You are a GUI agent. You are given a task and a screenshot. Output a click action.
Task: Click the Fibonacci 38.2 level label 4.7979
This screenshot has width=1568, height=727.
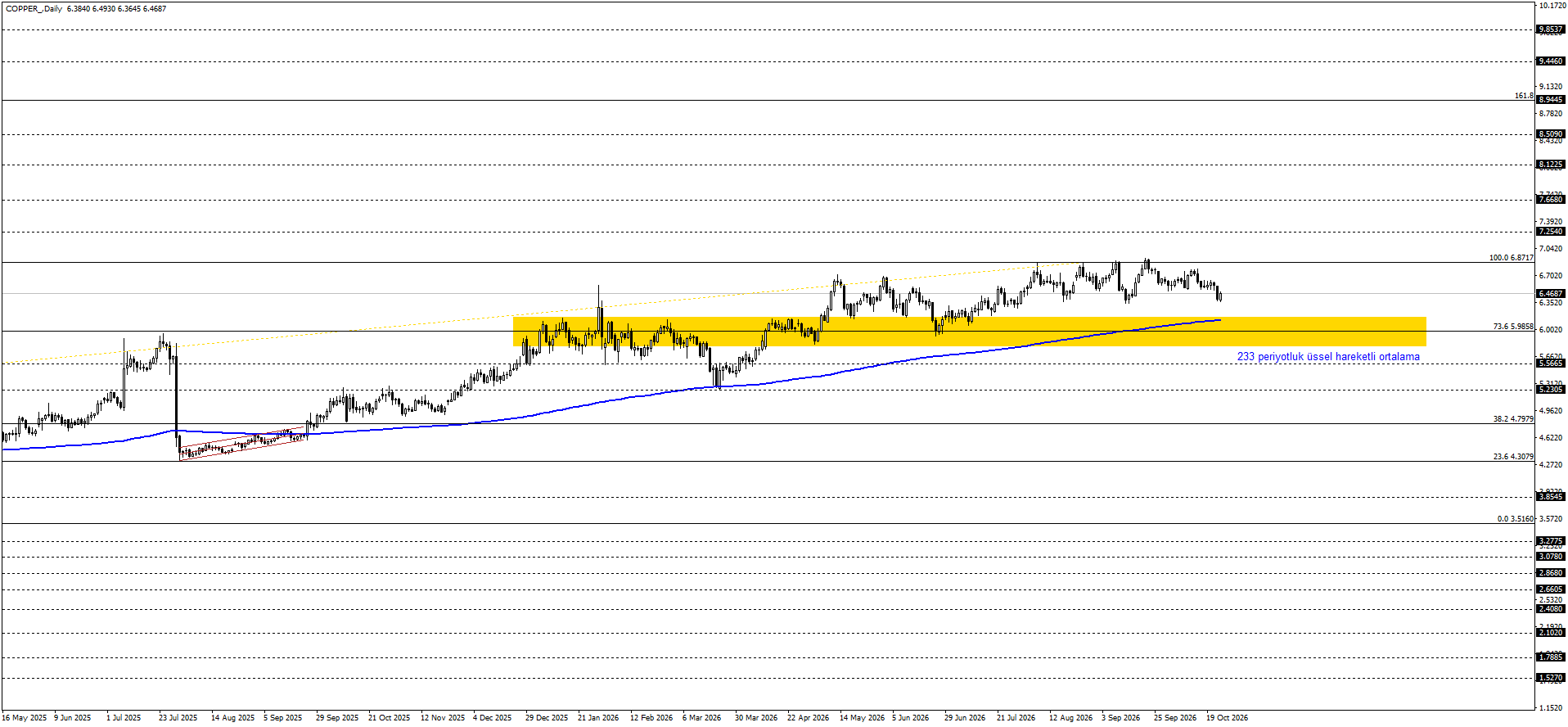point(1513,419)
